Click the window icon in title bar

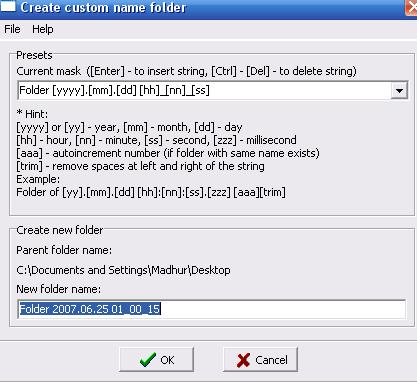coord(8,6)
